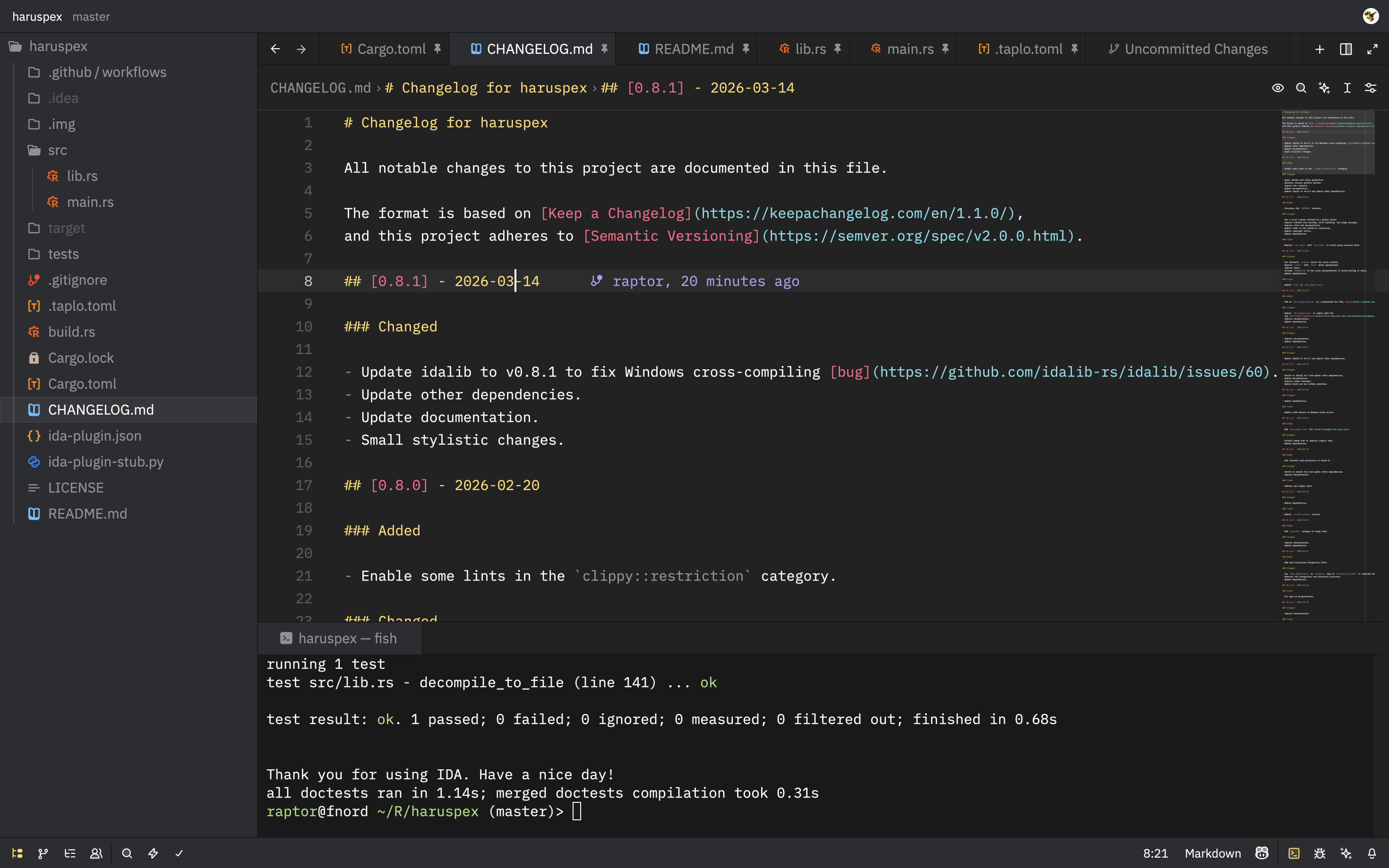Switch to the main.rs tab
The image size is (1389, 868).
tap(903, 50)
